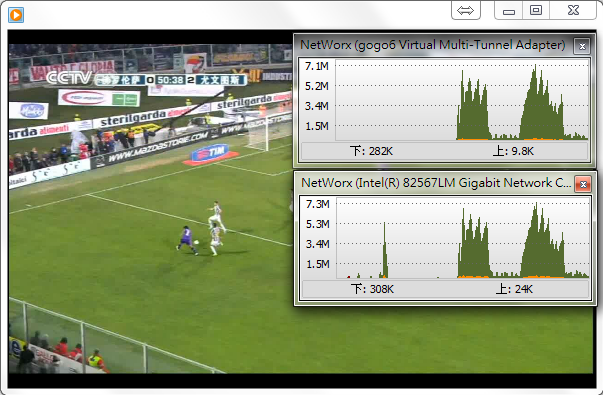Viewport: 603px width, 395px height.
Task: Click the 7.3M axis label
Action: [x=318, y=204]
